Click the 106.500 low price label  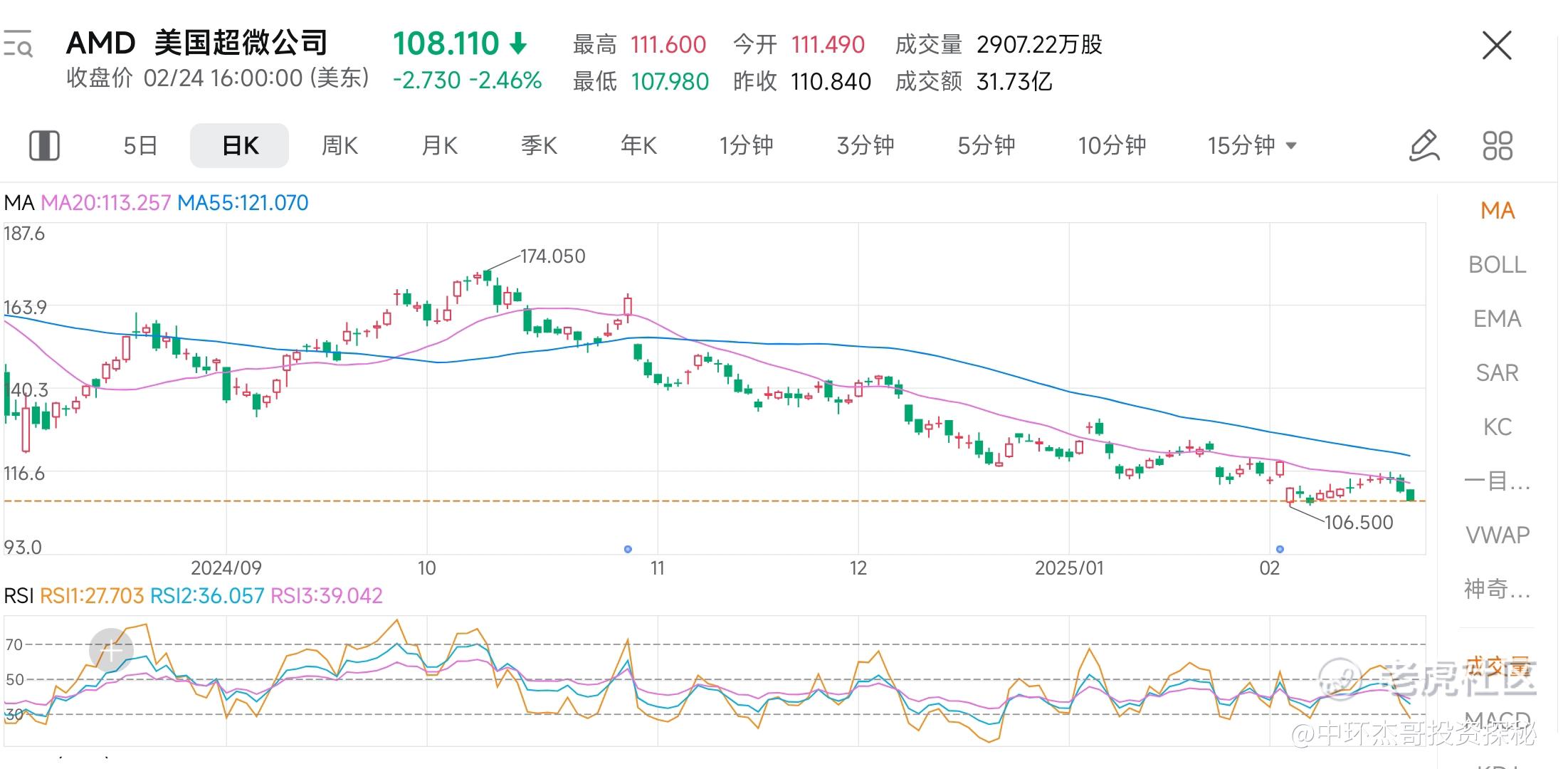(1358, 523)
